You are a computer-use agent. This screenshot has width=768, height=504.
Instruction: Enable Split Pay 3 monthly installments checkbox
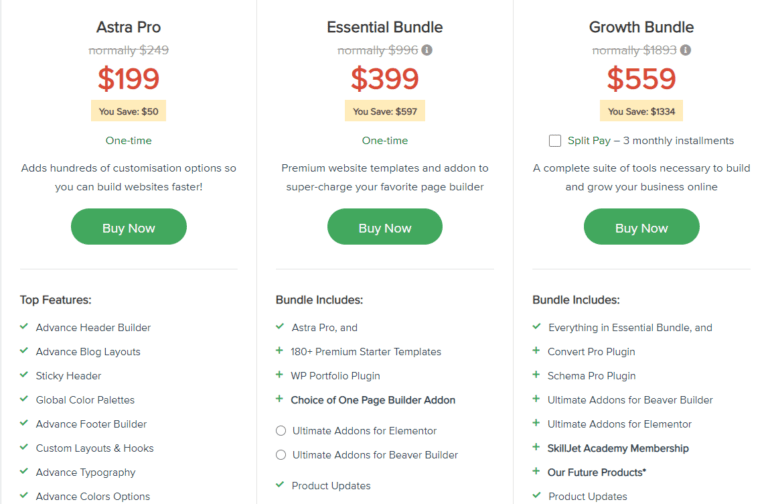pyautogui.click(x=555, y=141)
